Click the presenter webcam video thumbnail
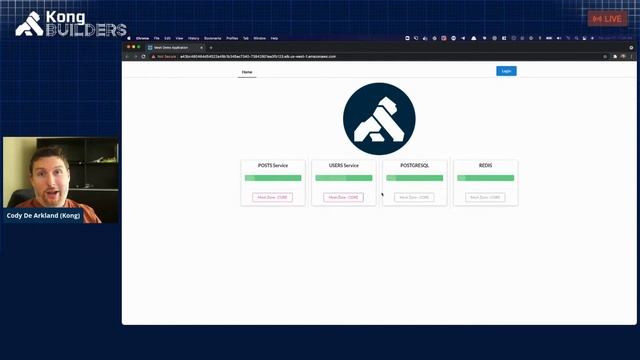 (61, 180)
